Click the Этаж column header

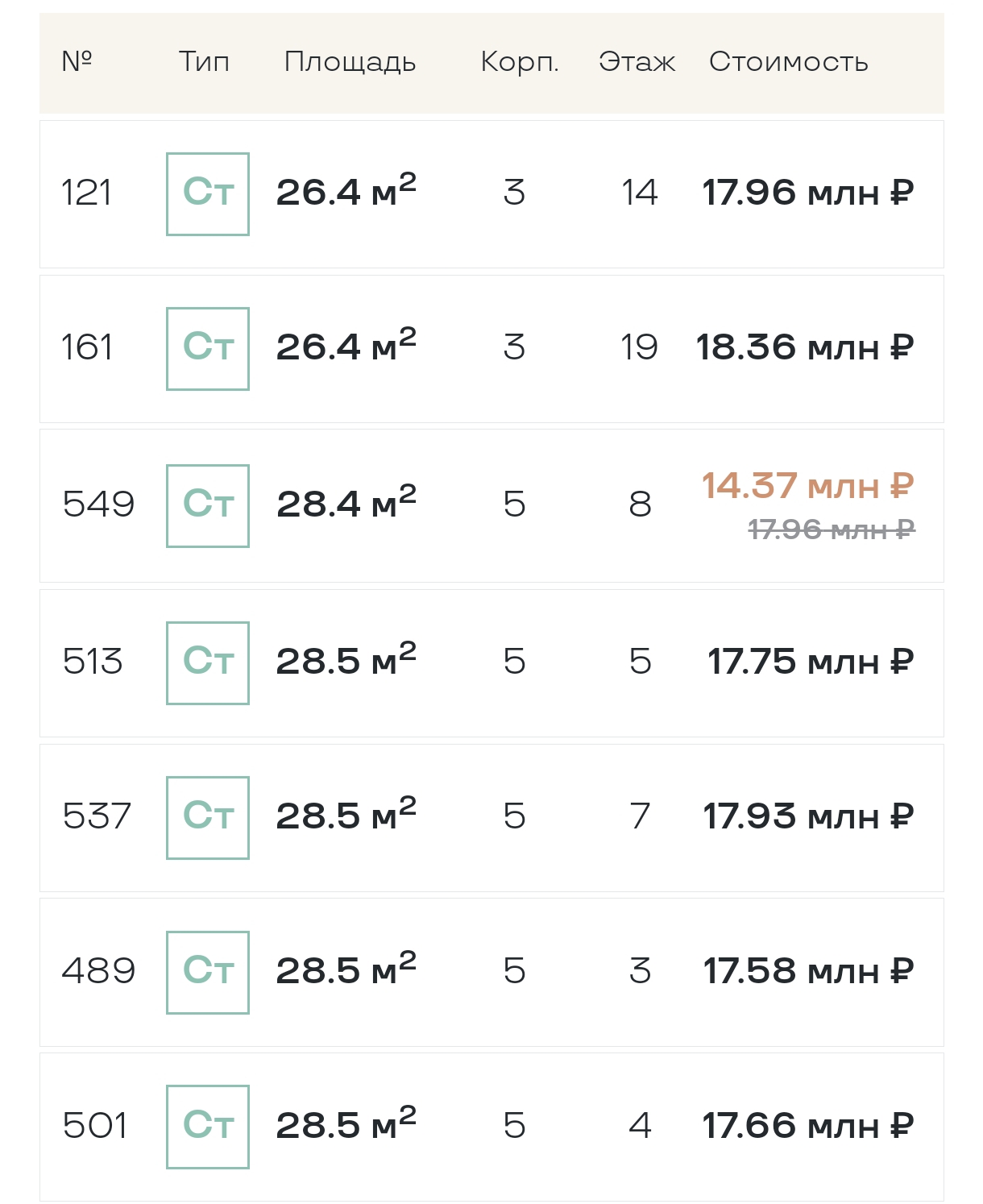point(637,61)
